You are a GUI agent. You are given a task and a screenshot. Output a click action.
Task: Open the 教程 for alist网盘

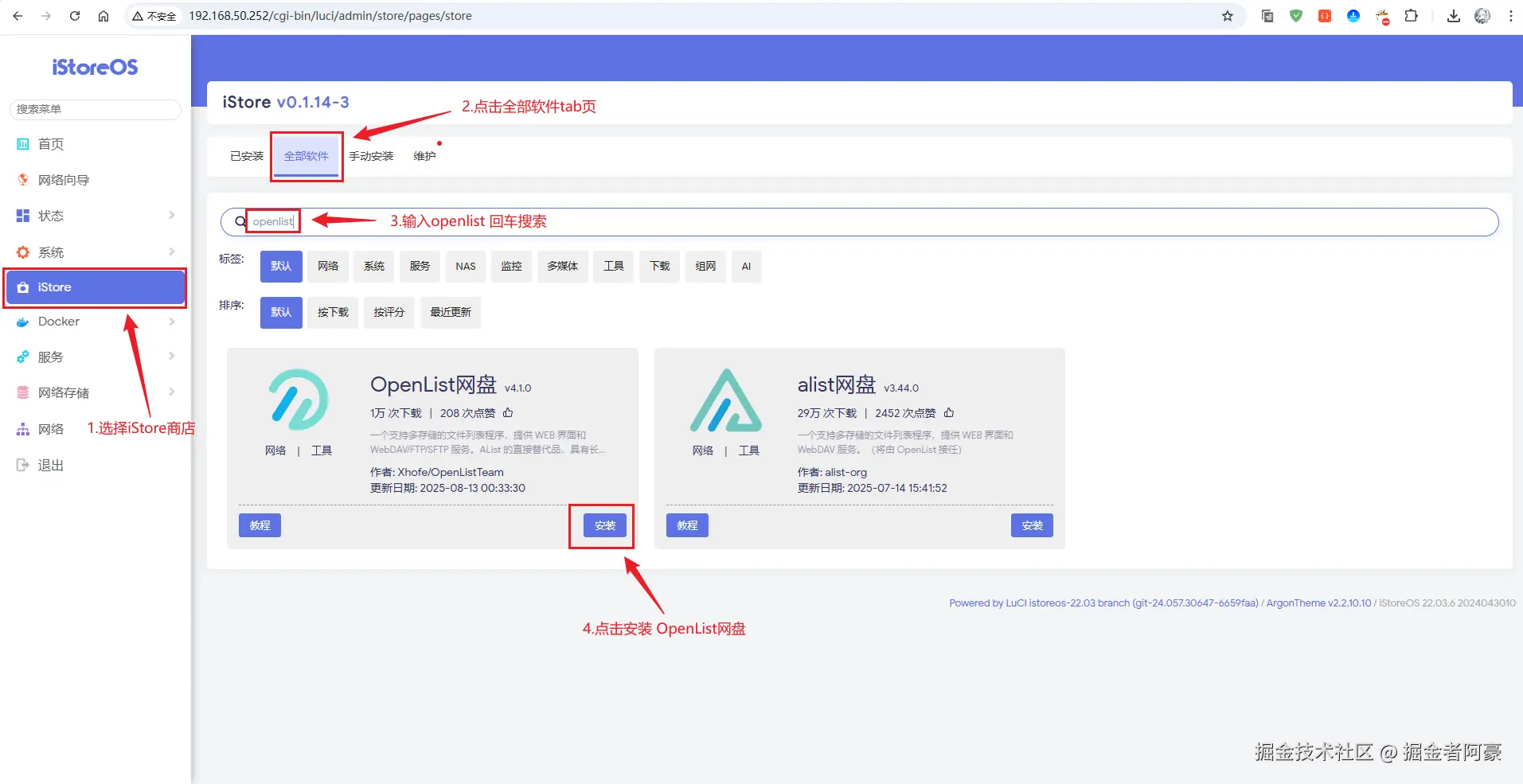(x=687, y=525)
